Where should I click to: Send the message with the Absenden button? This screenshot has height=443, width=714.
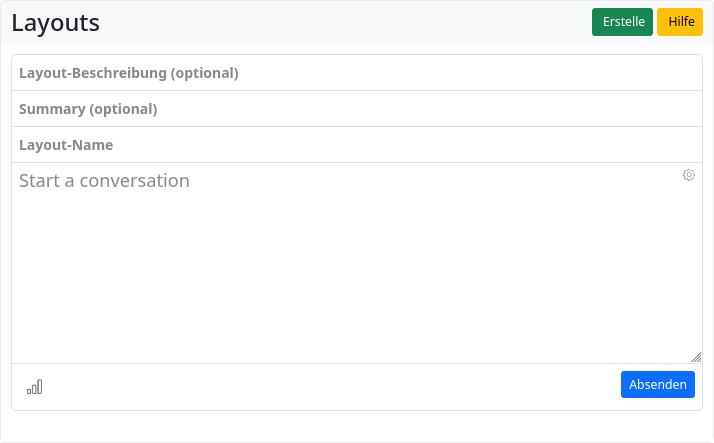point(657,385)
